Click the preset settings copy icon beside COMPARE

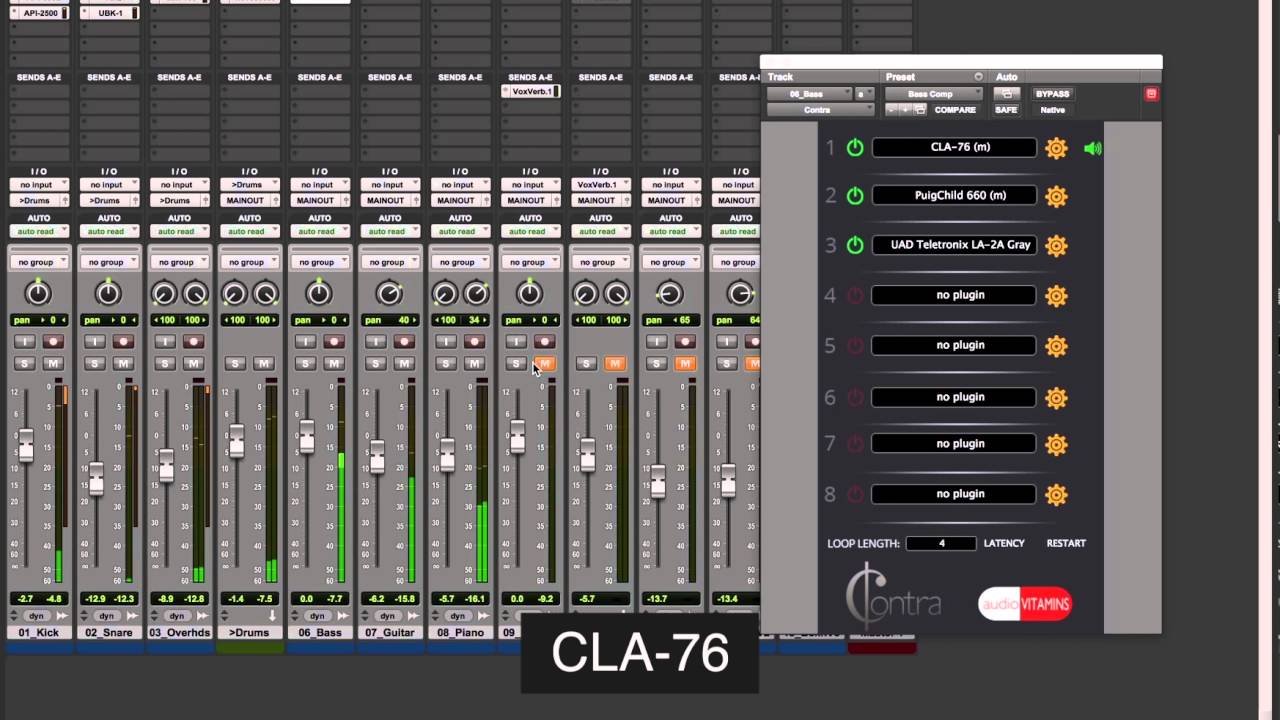tap(920, 110)
